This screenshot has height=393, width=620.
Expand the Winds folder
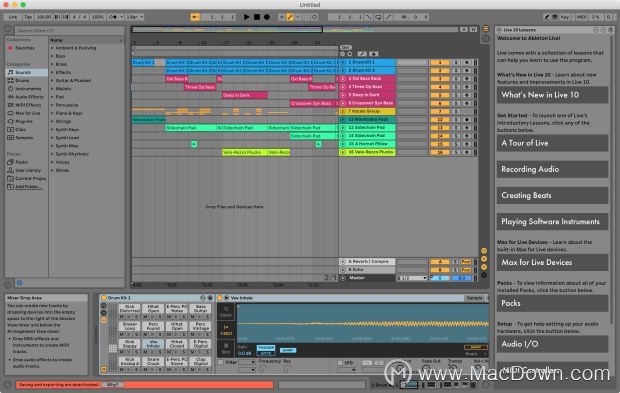52,170
